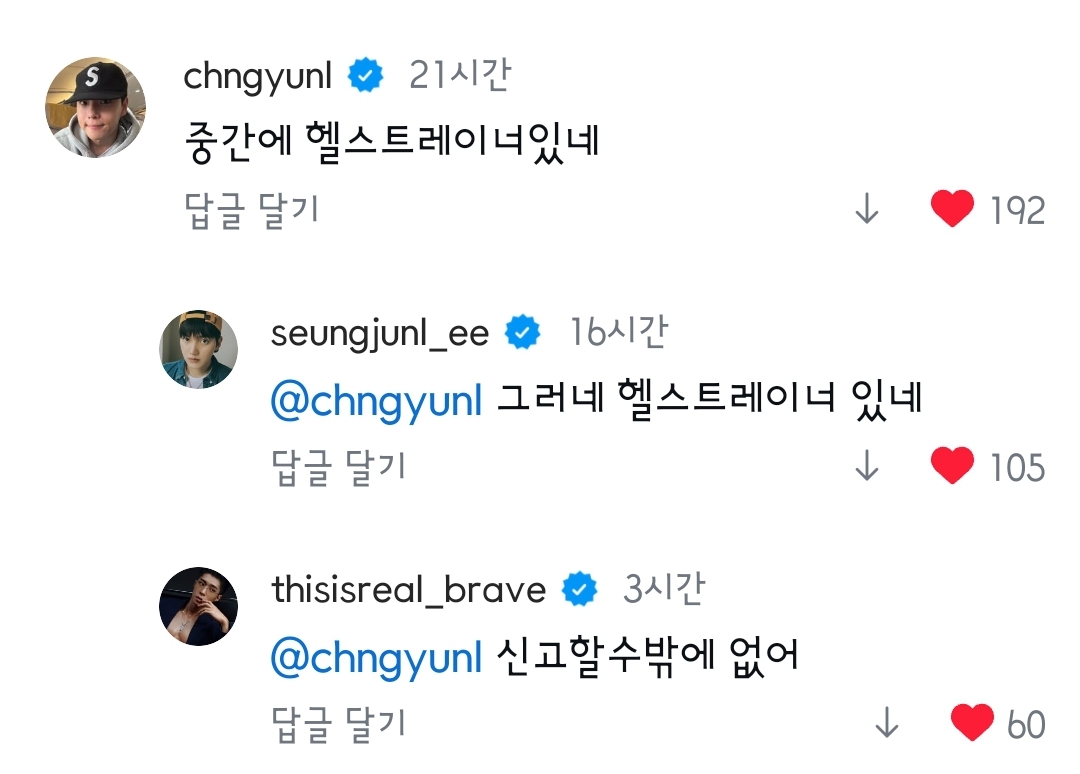Click the verified badge next to seungjunl_ee

(524, 333)
